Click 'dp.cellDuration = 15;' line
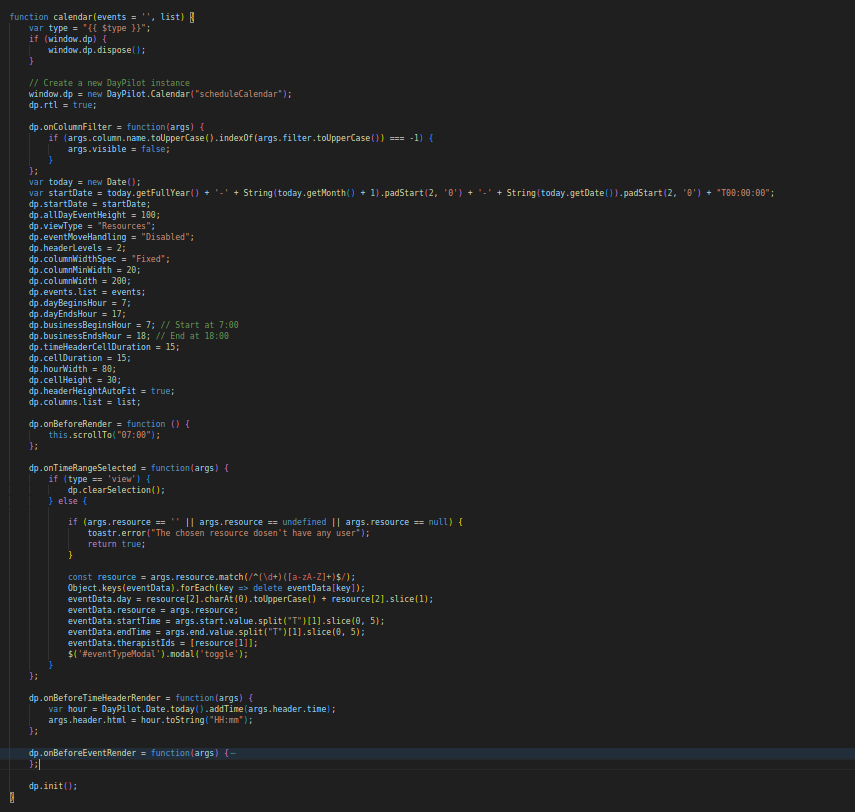This screenshot has height=812, width=855. point(80,358)
